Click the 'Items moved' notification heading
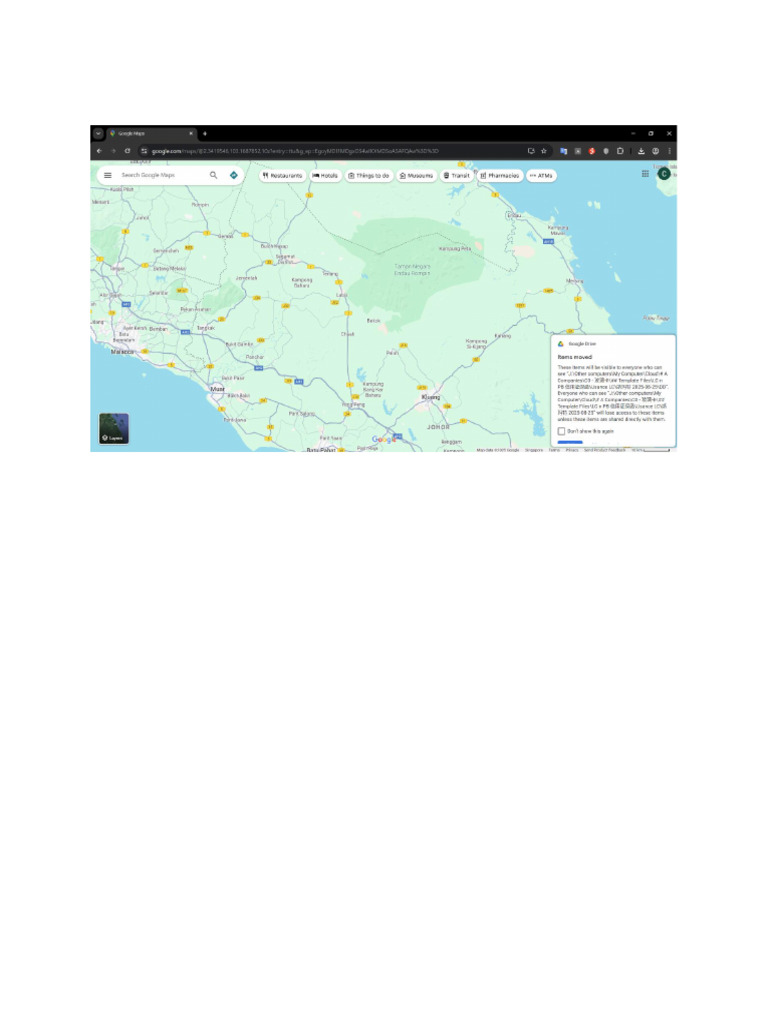This screenshot has width=768, height=1024. coord(575,357)
